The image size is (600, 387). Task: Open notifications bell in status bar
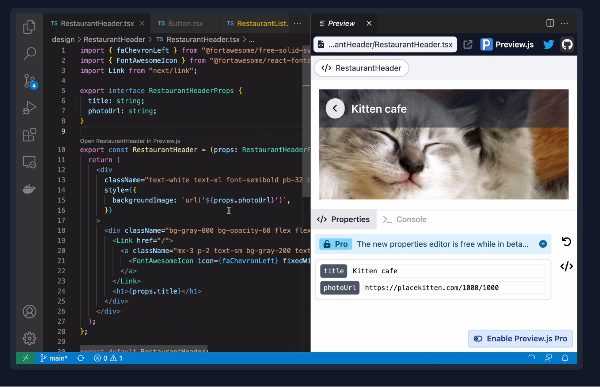[x=565, y=358]
